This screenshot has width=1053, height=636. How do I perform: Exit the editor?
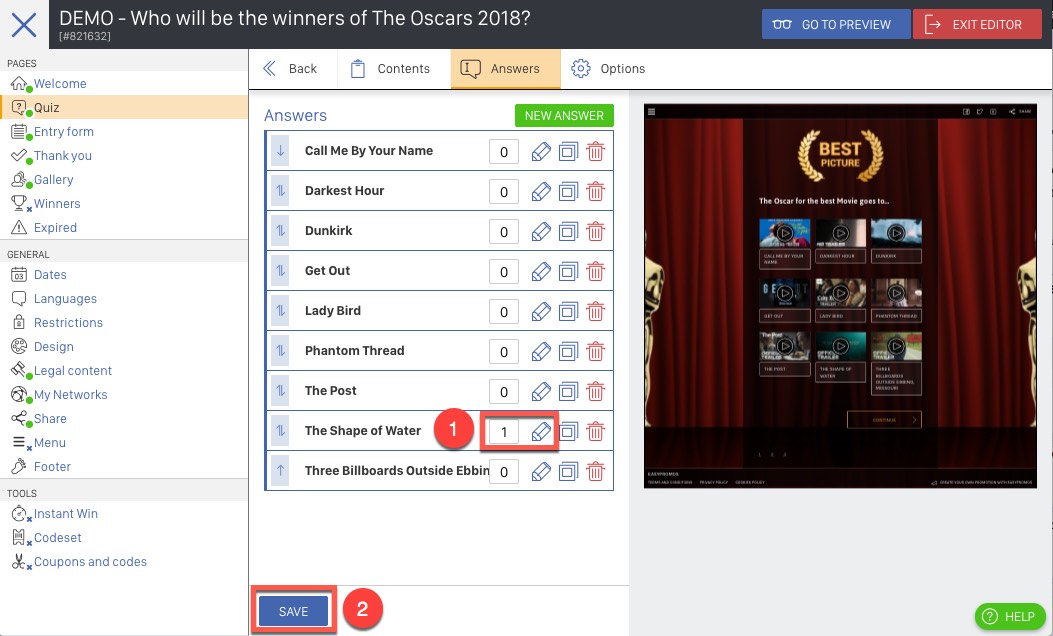click(977, 24)
